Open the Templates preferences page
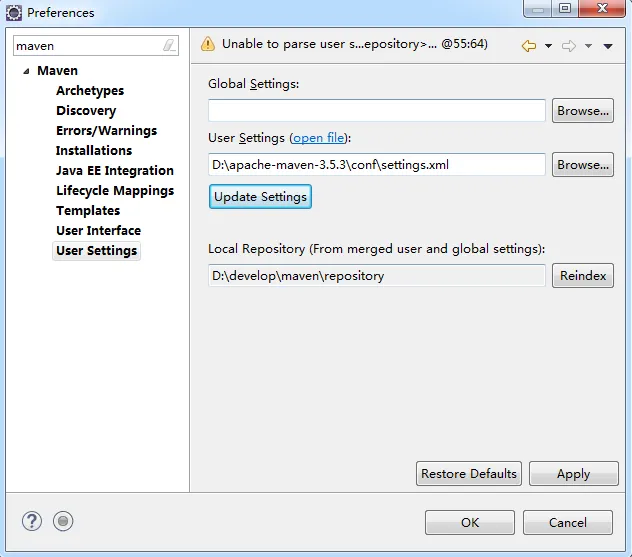 click(x=88, y=210)
